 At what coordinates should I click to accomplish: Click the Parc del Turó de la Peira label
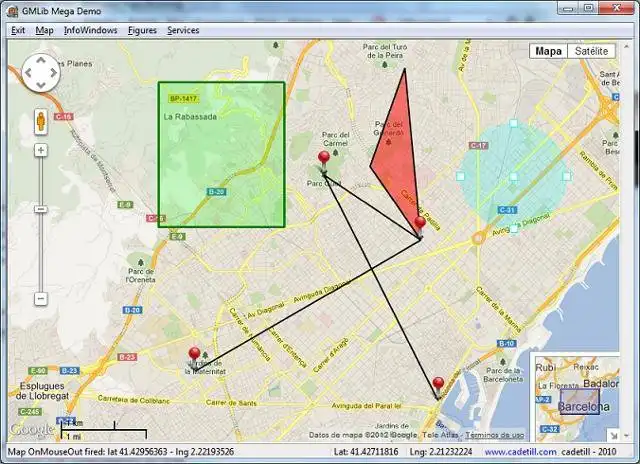(384, 51)
